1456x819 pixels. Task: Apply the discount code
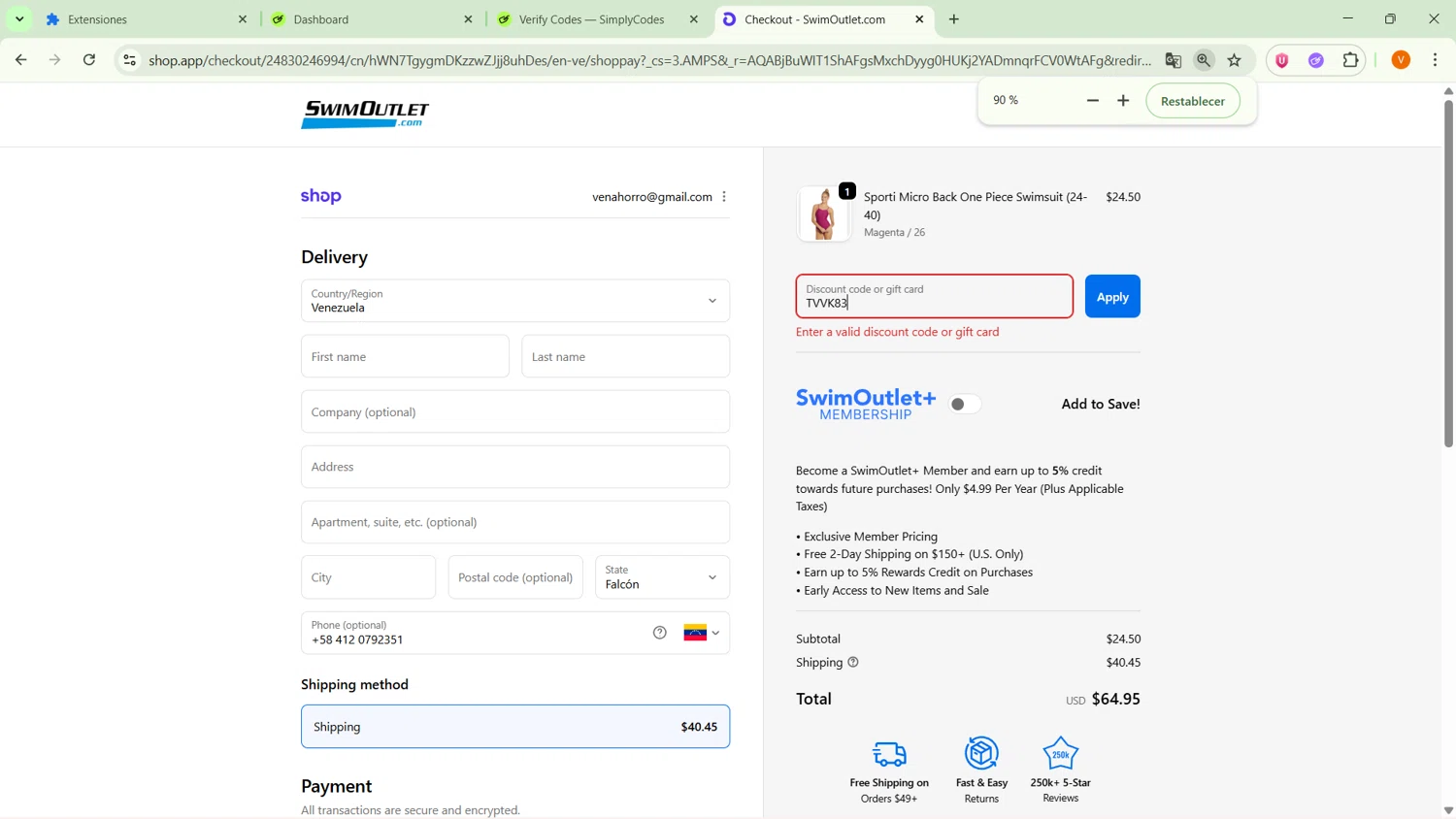1112,296
